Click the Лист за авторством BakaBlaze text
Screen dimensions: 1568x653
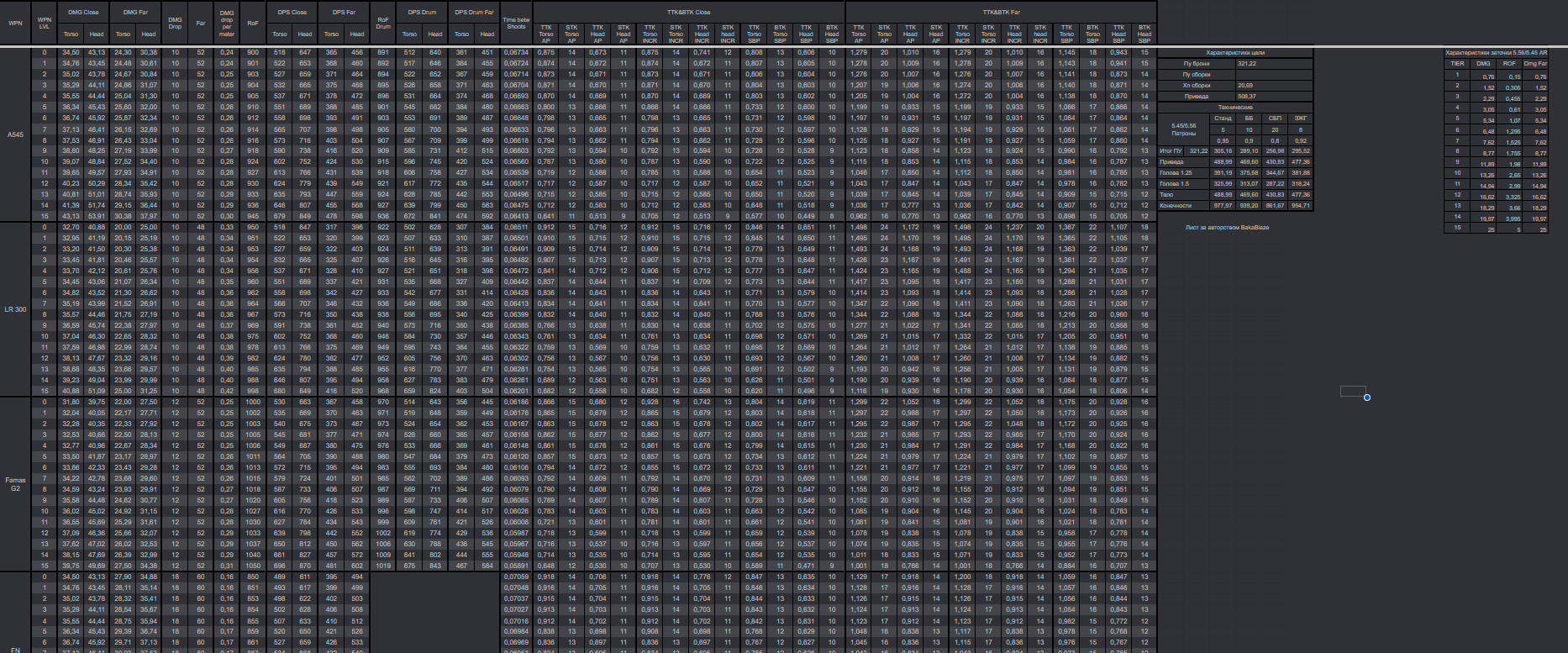pyautogui.click(x=1227, y=228)
